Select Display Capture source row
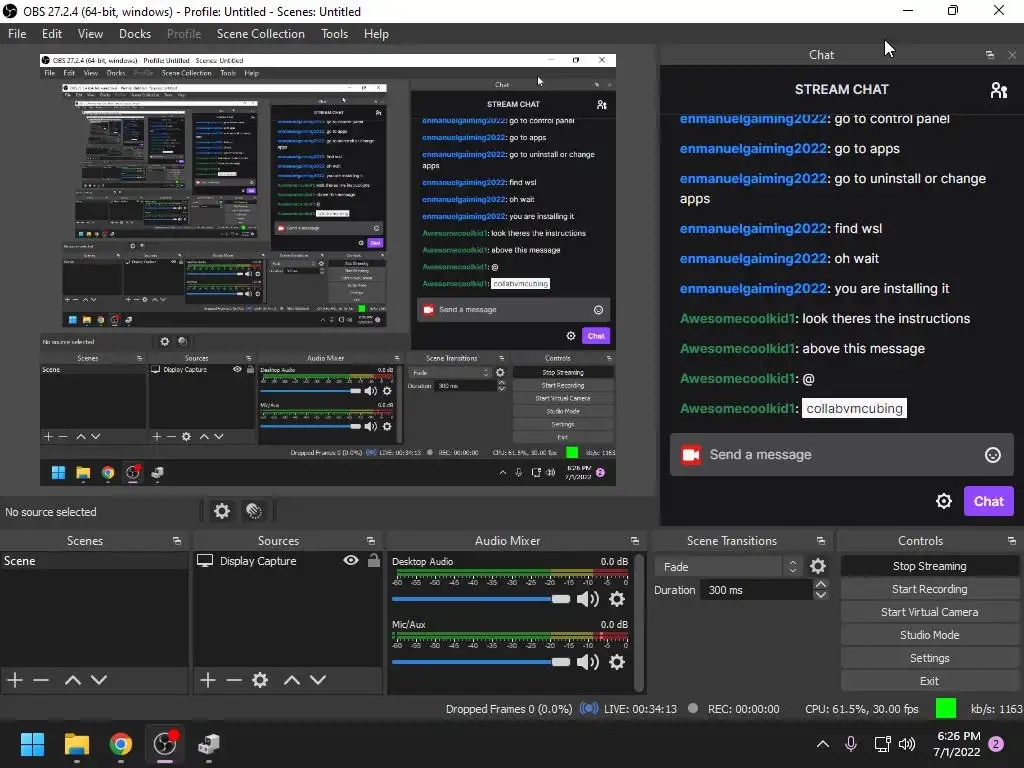Viewport: 1024px width, 768px height. click(x=287, y=560)
